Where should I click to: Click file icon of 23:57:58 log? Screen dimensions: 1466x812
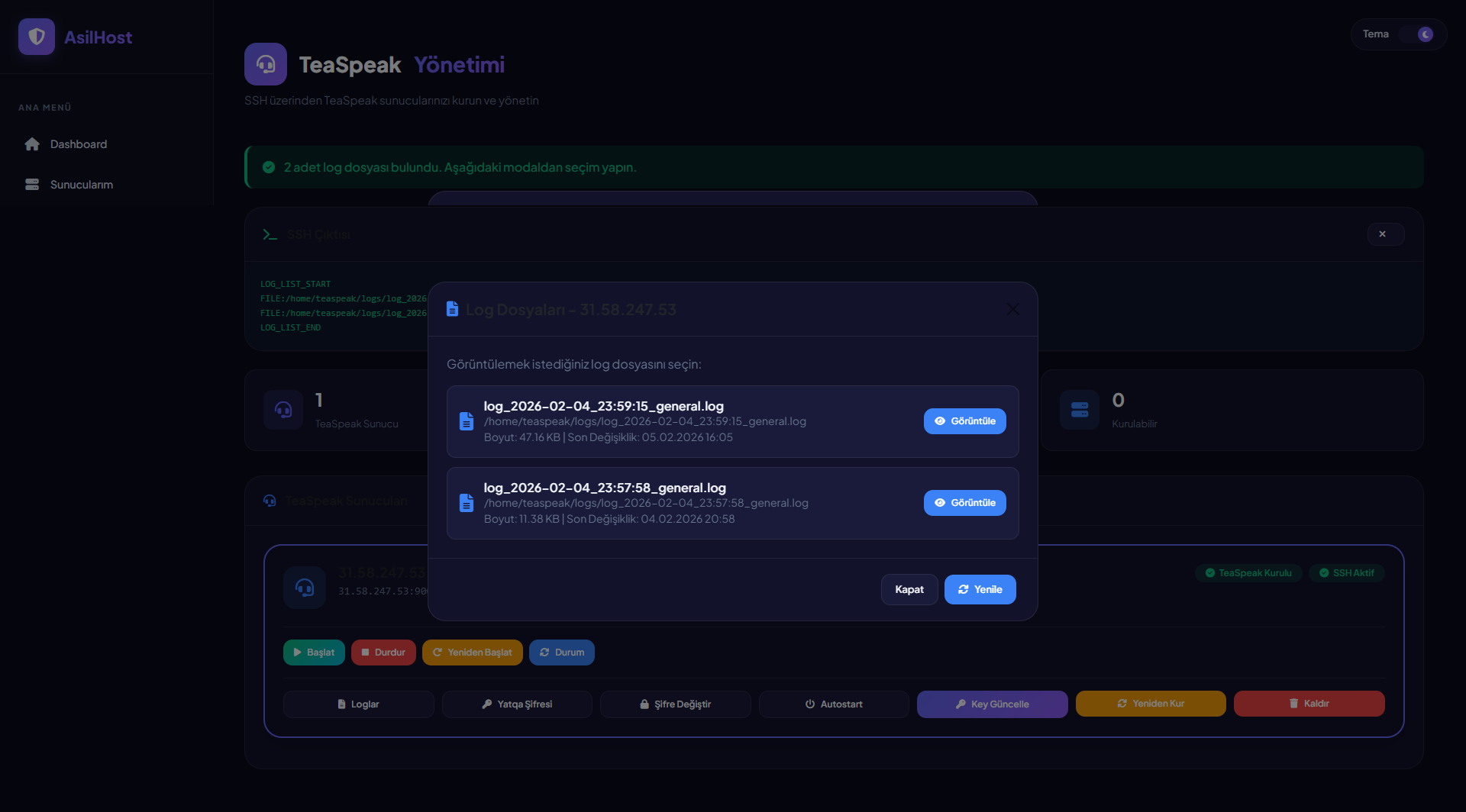[466, 503]
